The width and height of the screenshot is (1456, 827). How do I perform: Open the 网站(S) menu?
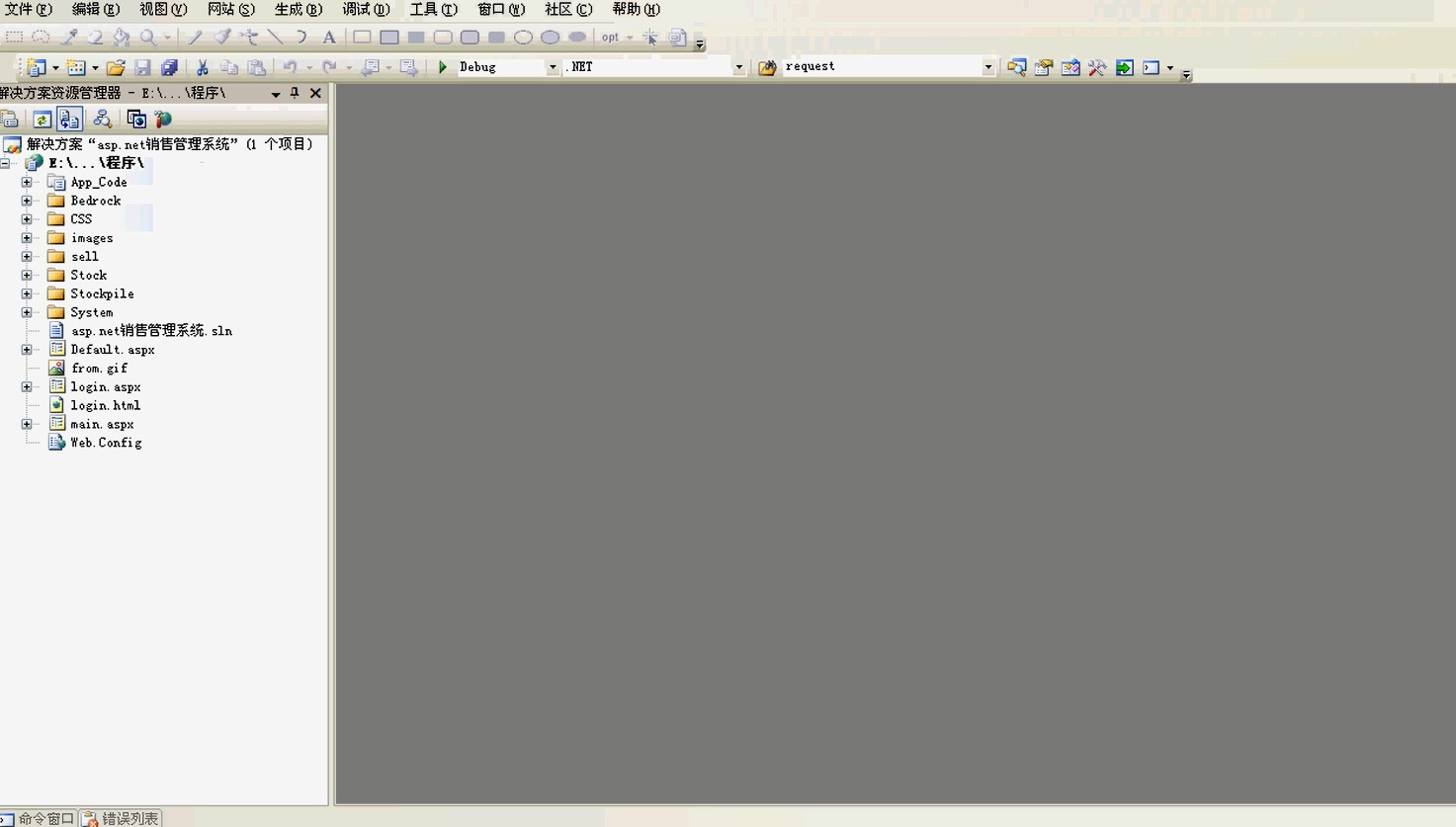tap(230, 9)
